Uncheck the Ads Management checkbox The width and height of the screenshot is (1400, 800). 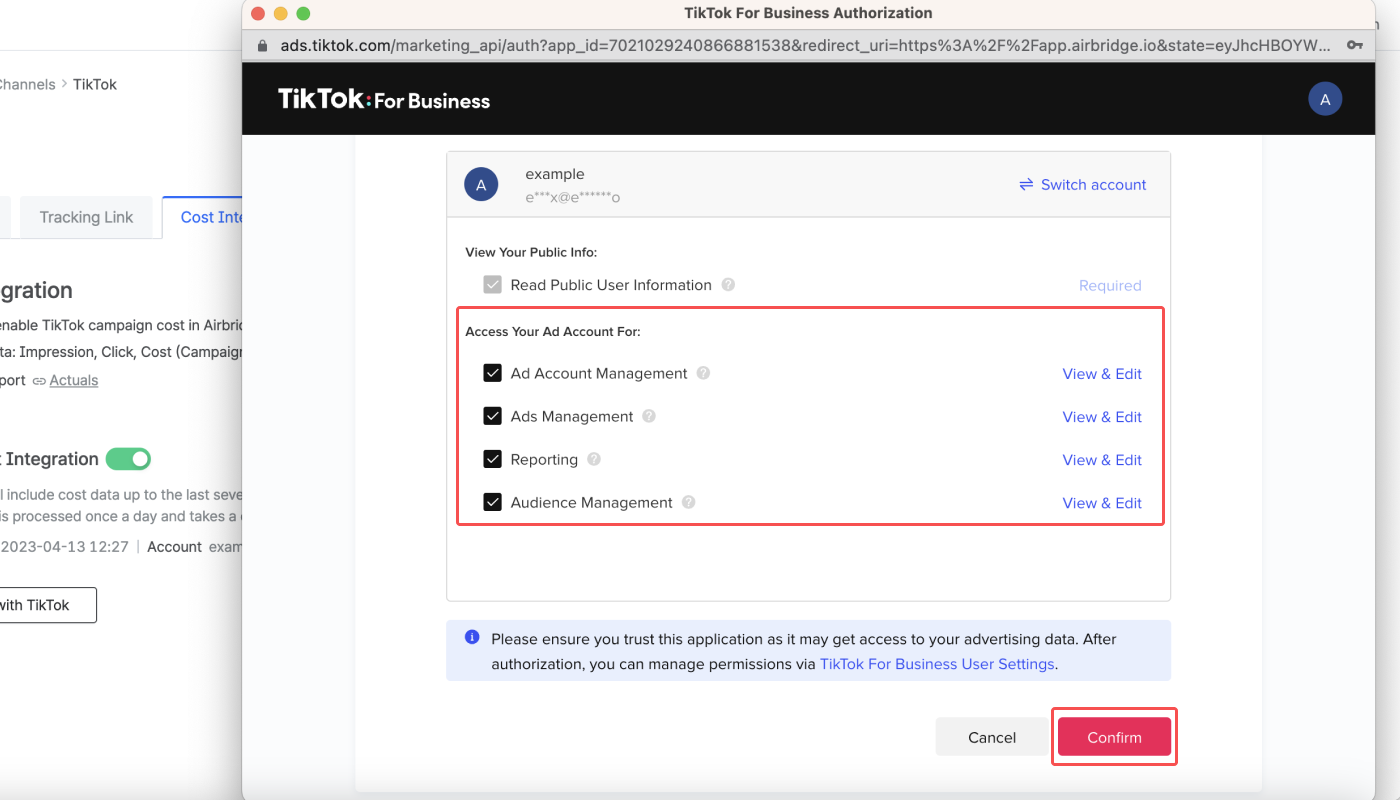(492, 416)
